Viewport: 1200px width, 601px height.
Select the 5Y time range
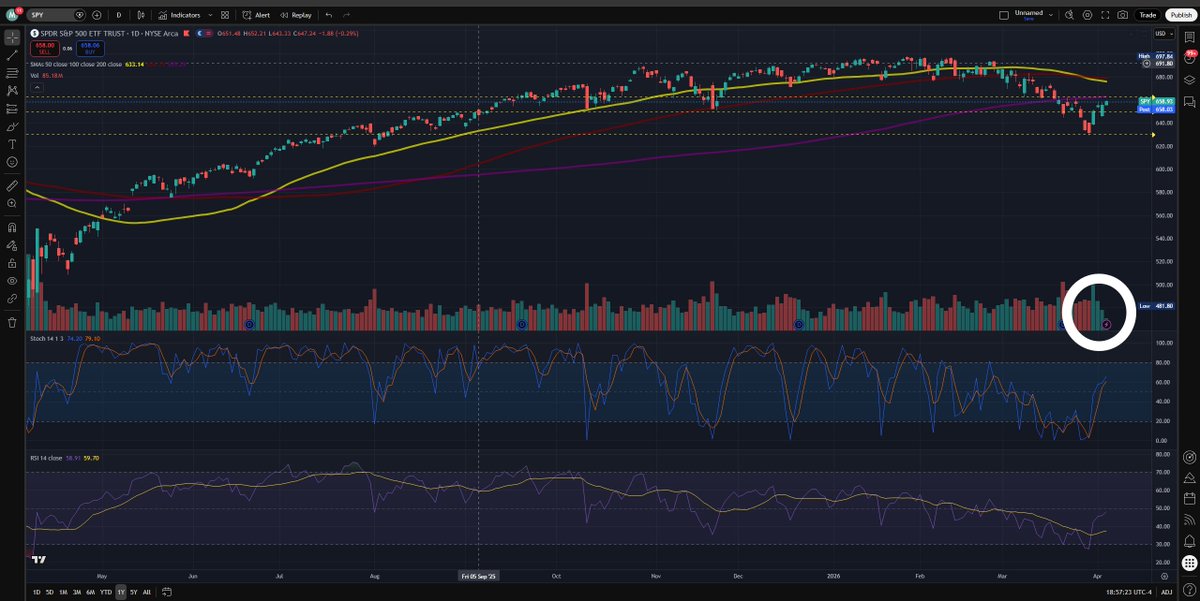point(133,592)
